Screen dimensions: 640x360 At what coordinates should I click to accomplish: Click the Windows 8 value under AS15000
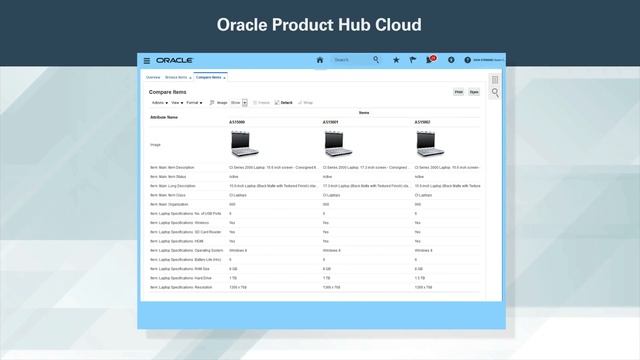click(x=238, y=251)
